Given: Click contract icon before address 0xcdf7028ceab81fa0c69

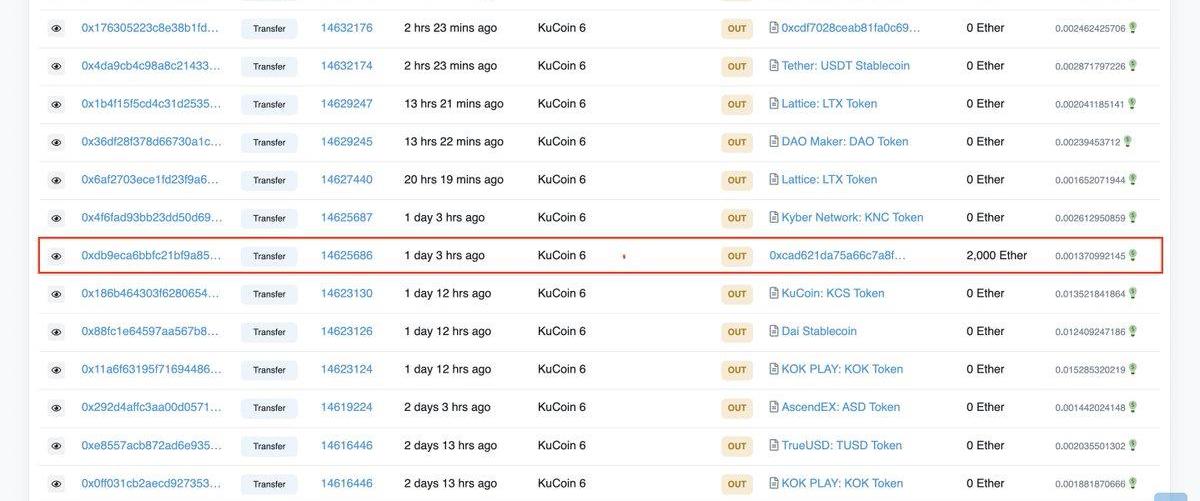Looking at the screenshot, I should tap(773, 28).
